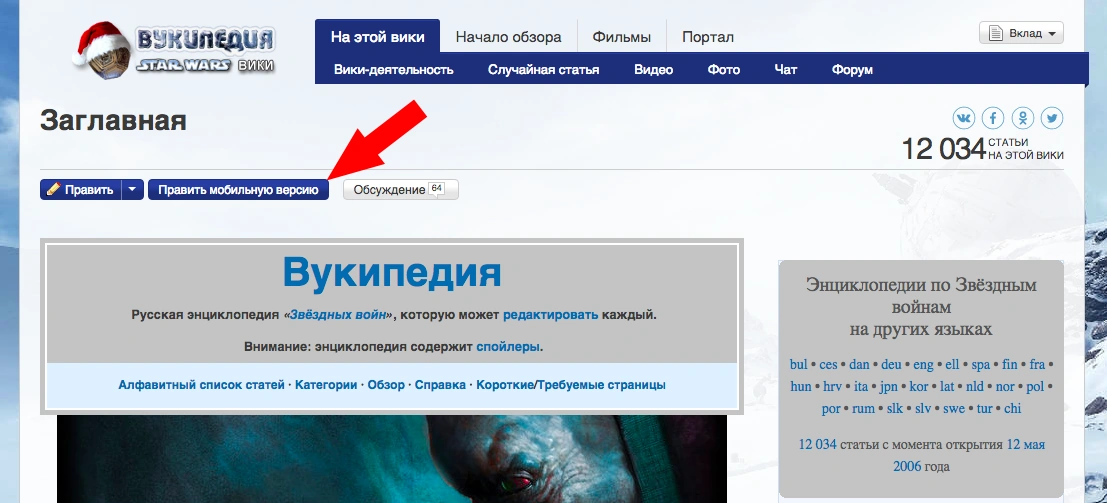
Task: Open the eng language encyclopedia
Action: point(923,365)
